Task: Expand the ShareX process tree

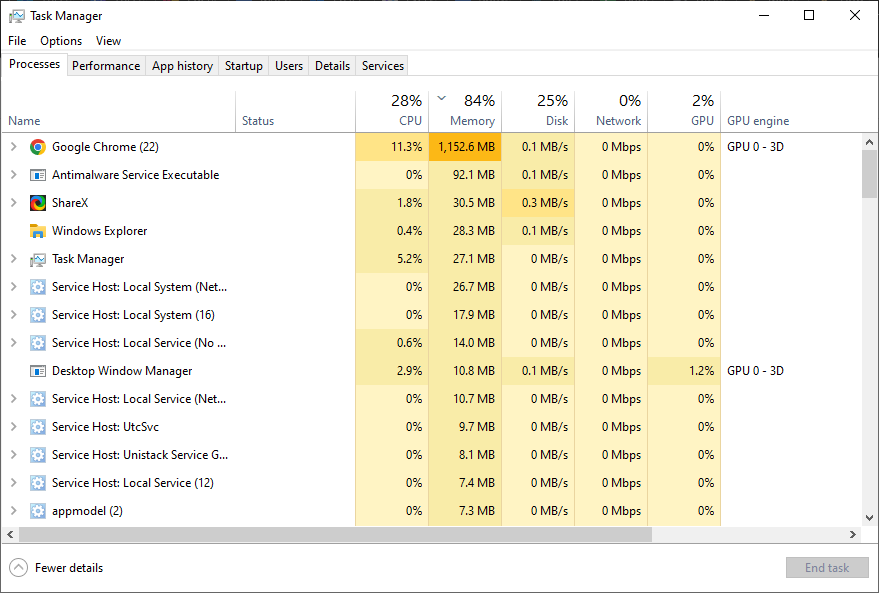Action: coord(13,203)
